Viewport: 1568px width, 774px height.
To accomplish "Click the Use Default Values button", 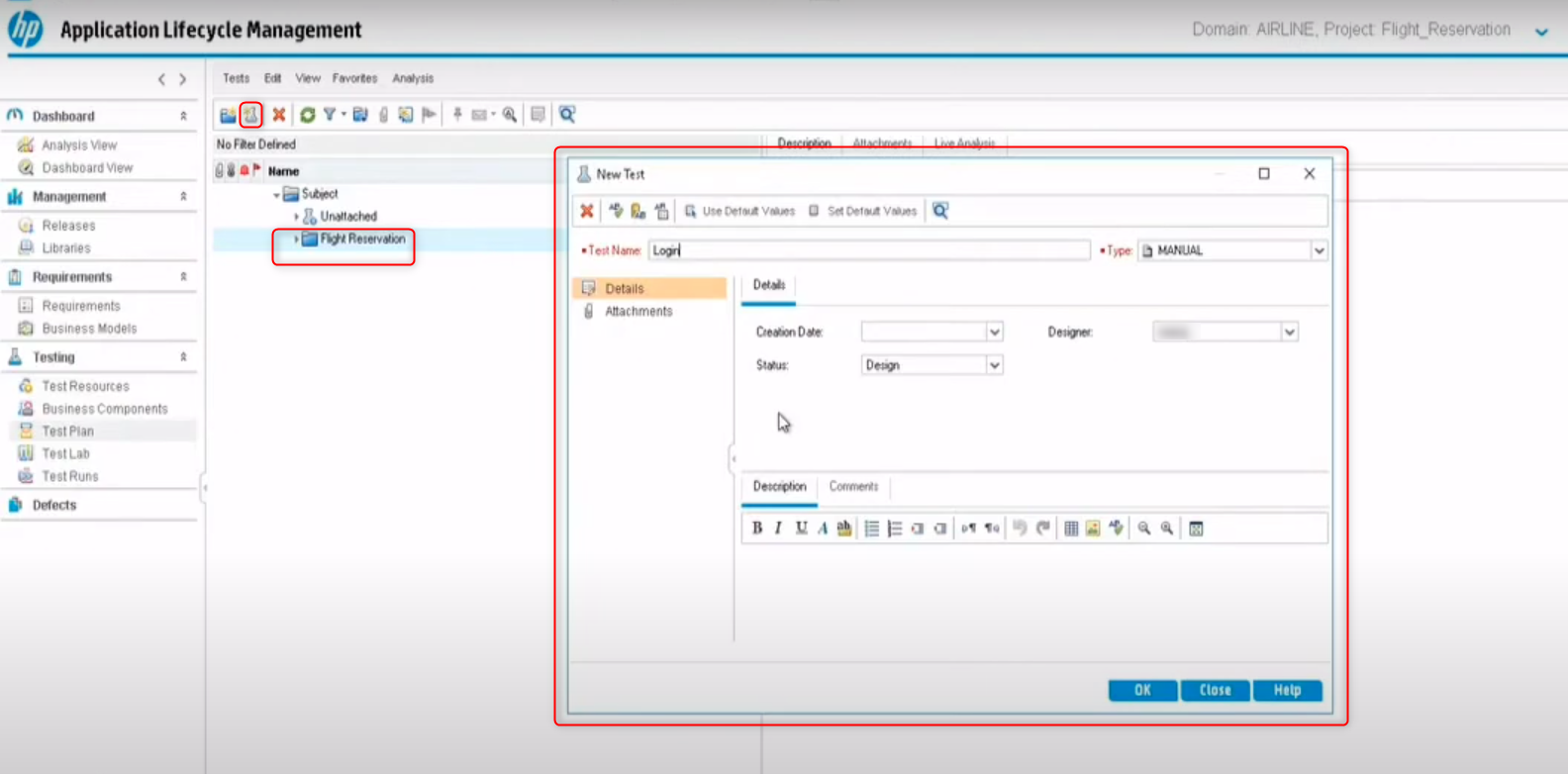I will pos(740,211).
